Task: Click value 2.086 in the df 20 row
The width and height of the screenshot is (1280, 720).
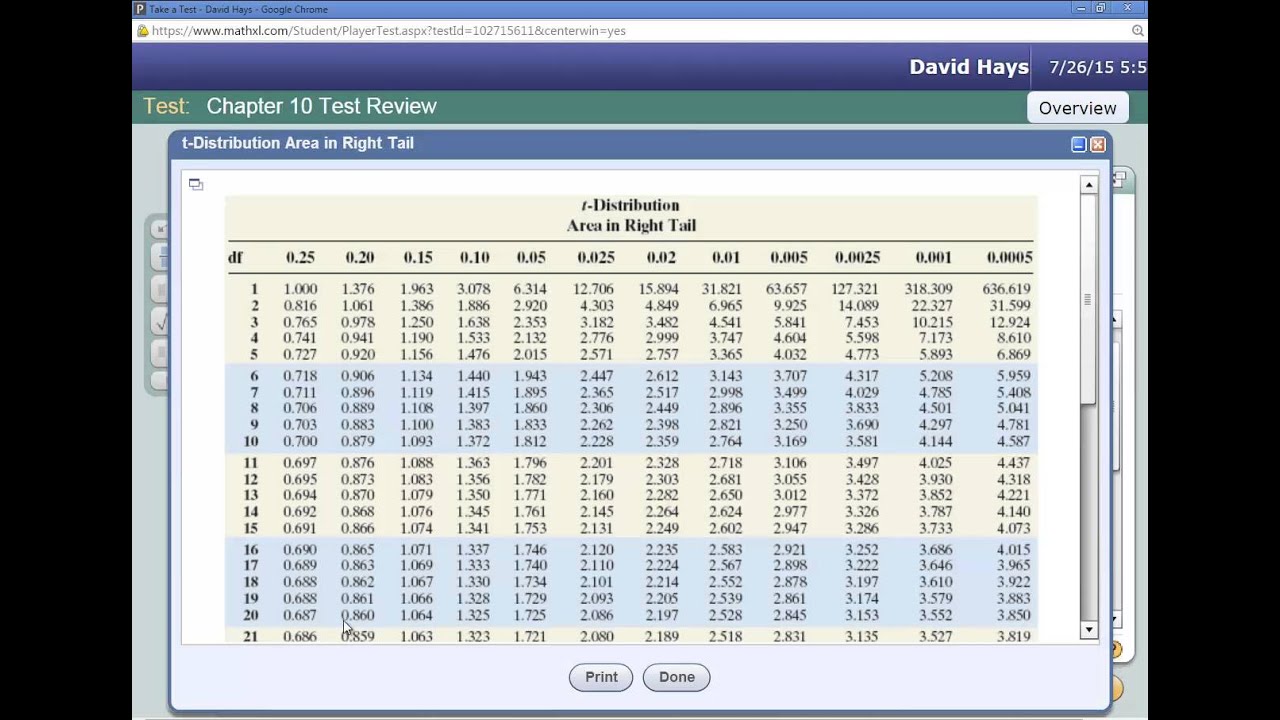Action: pos(597,616)
